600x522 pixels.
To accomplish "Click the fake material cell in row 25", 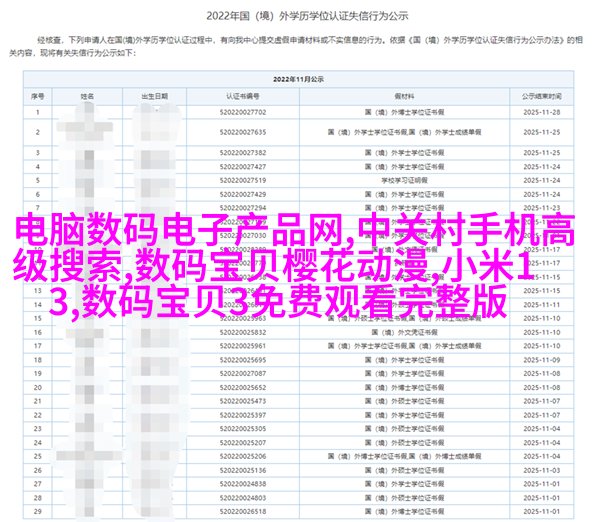I will (404, 456).
